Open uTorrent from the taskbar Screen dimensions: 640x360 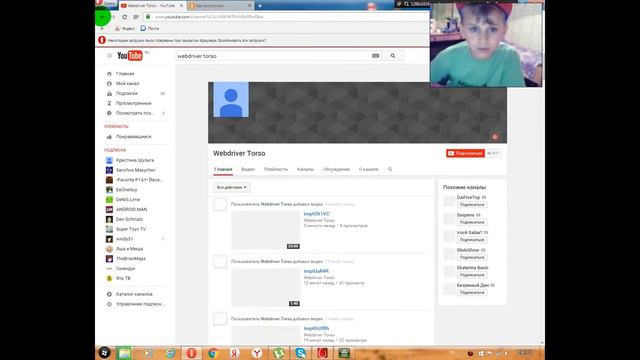279,353
